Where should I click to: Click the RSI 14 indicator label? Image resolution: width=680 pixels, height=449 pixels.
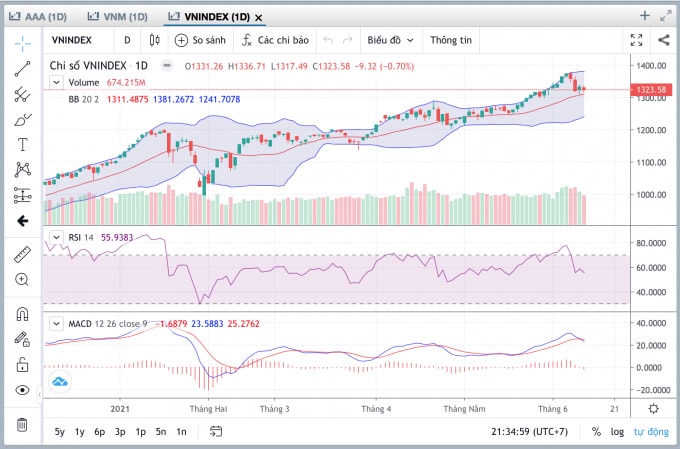[81, 237]
